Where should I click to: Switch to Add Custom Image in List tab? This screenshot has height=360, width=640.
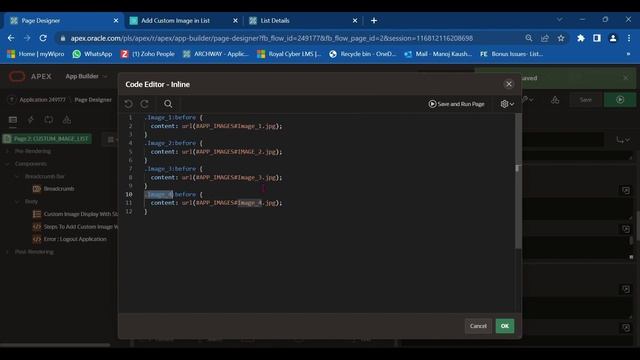(176, 20)
